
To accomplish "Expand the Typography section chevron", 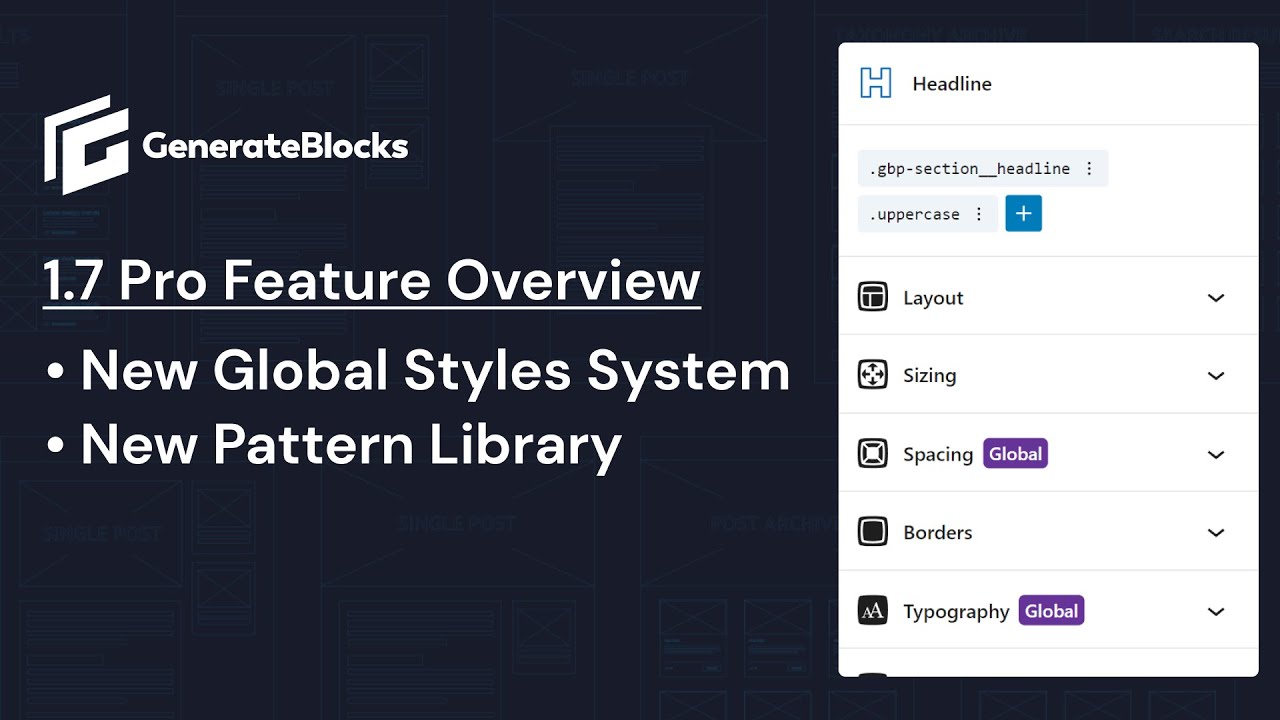I will (1216, 611).
